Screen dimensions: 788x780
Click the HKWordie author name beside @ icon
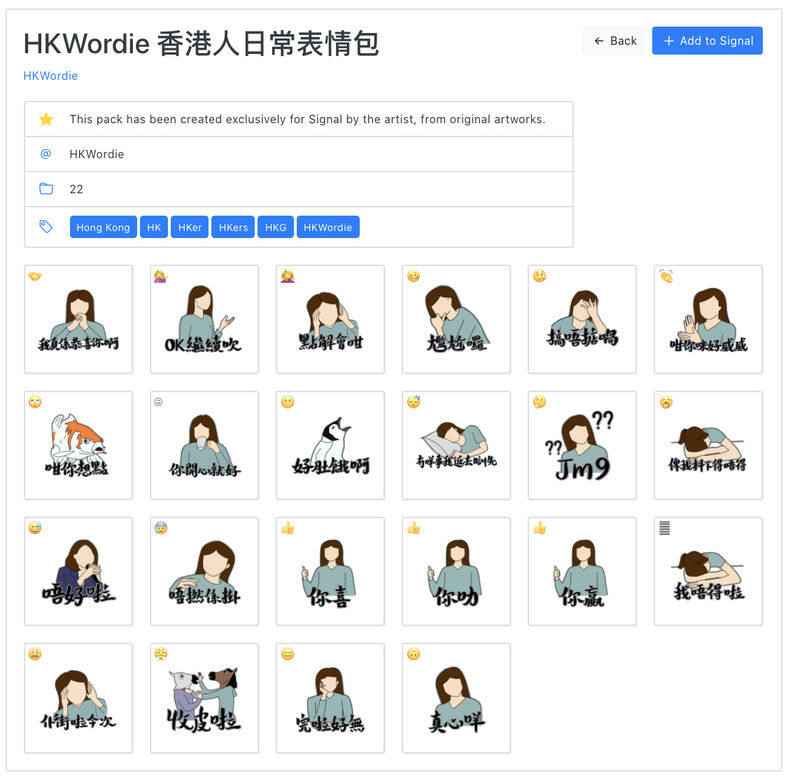[x=96, y=154]
